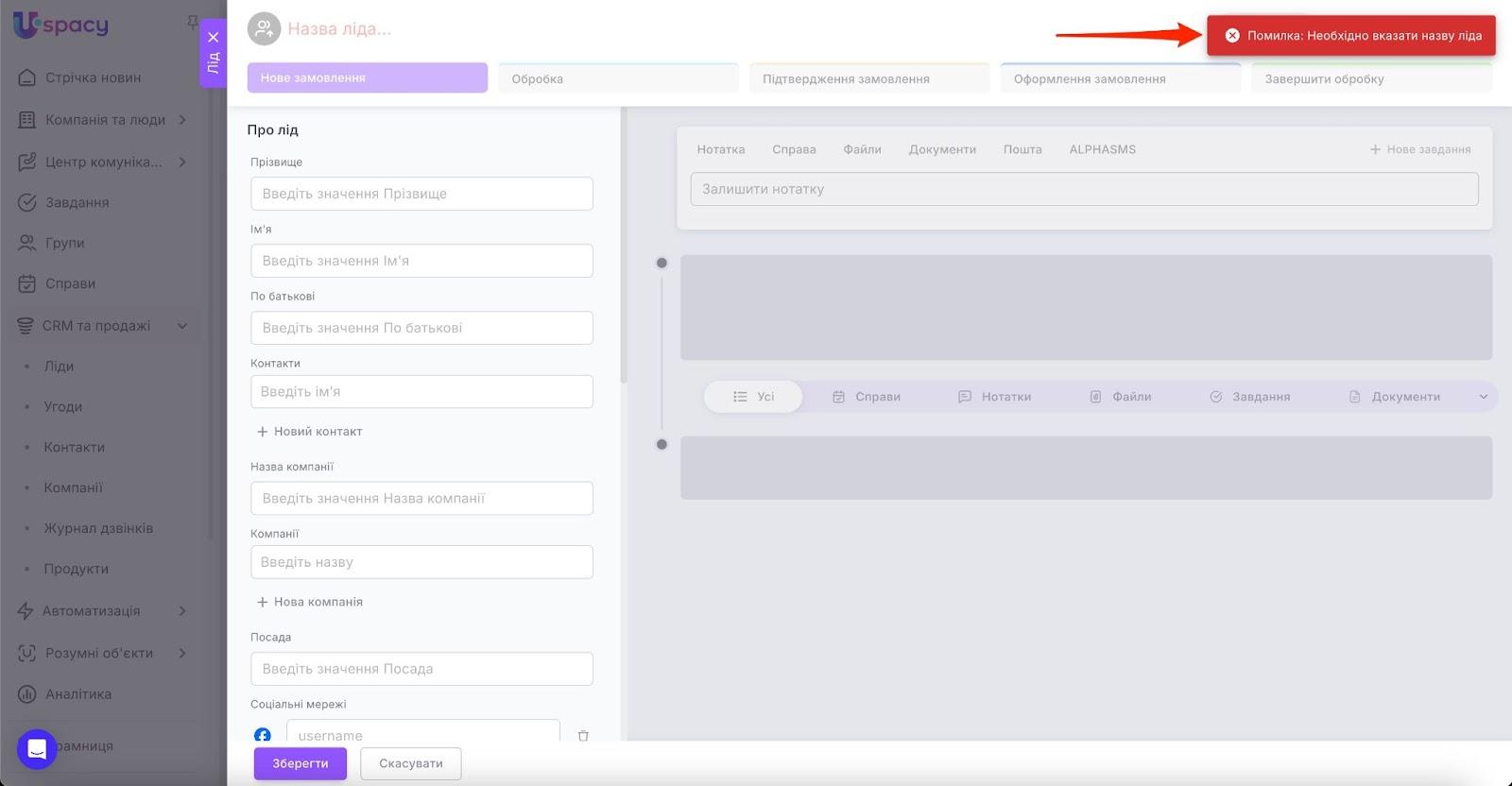Select the Обробка pipeline stage
The image size is (1512, 786).
coord(618,78)
